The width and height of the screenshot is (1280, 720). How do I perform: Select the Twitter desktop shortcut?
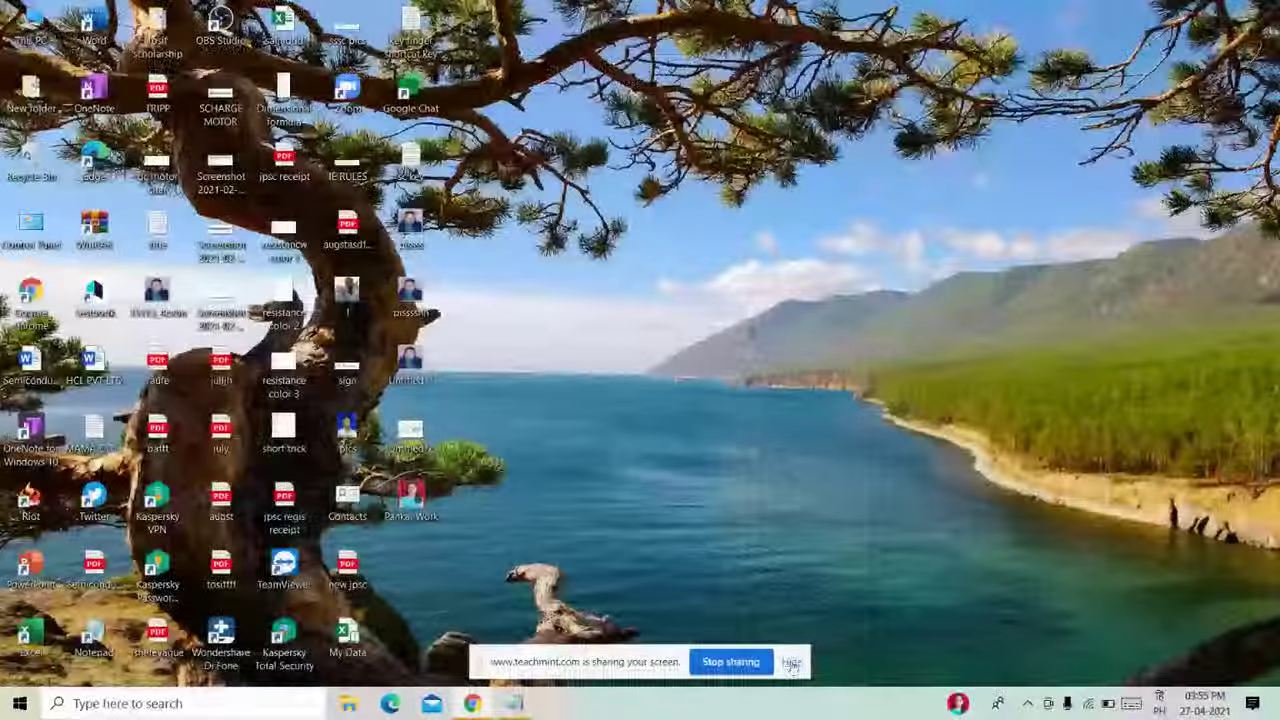pyautogui.click(x=94, y=503)
